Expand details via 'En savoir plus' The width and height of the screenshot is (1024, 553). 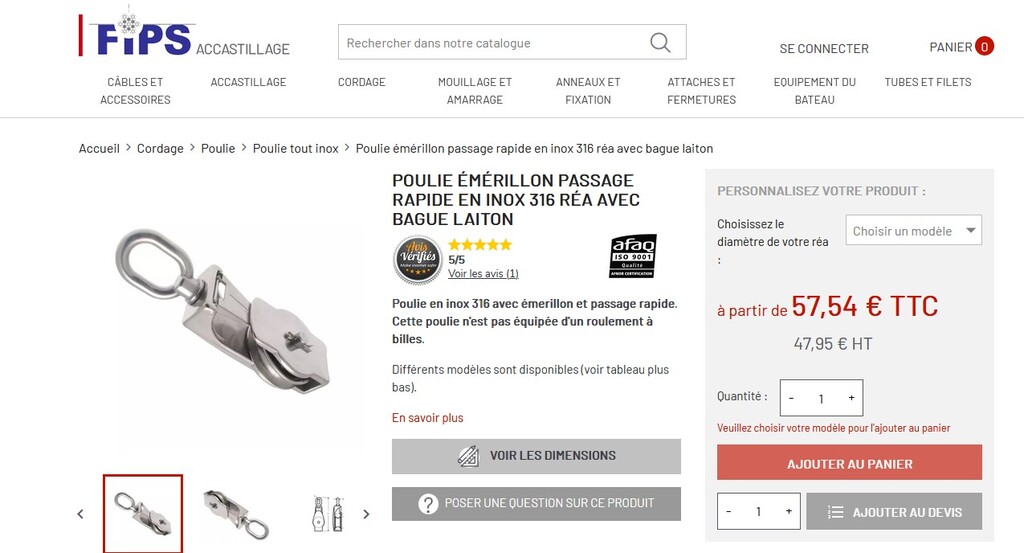[428, 418]
